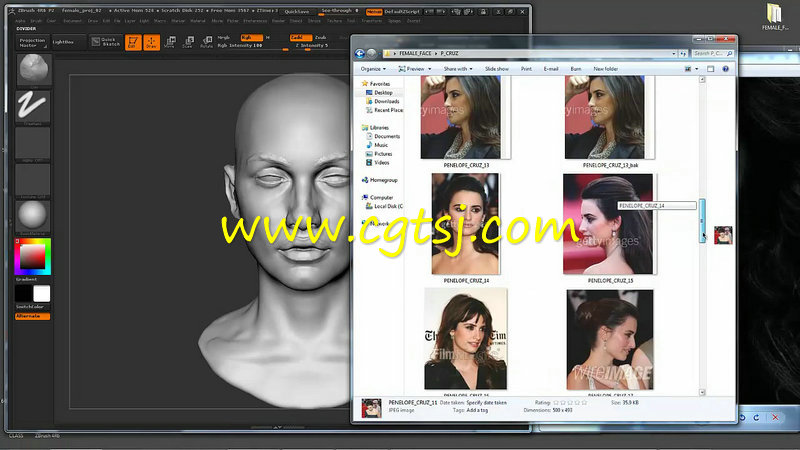800x450 pixels.
Task: Select the black SwitchColor swatch
Action: point(23,293)
